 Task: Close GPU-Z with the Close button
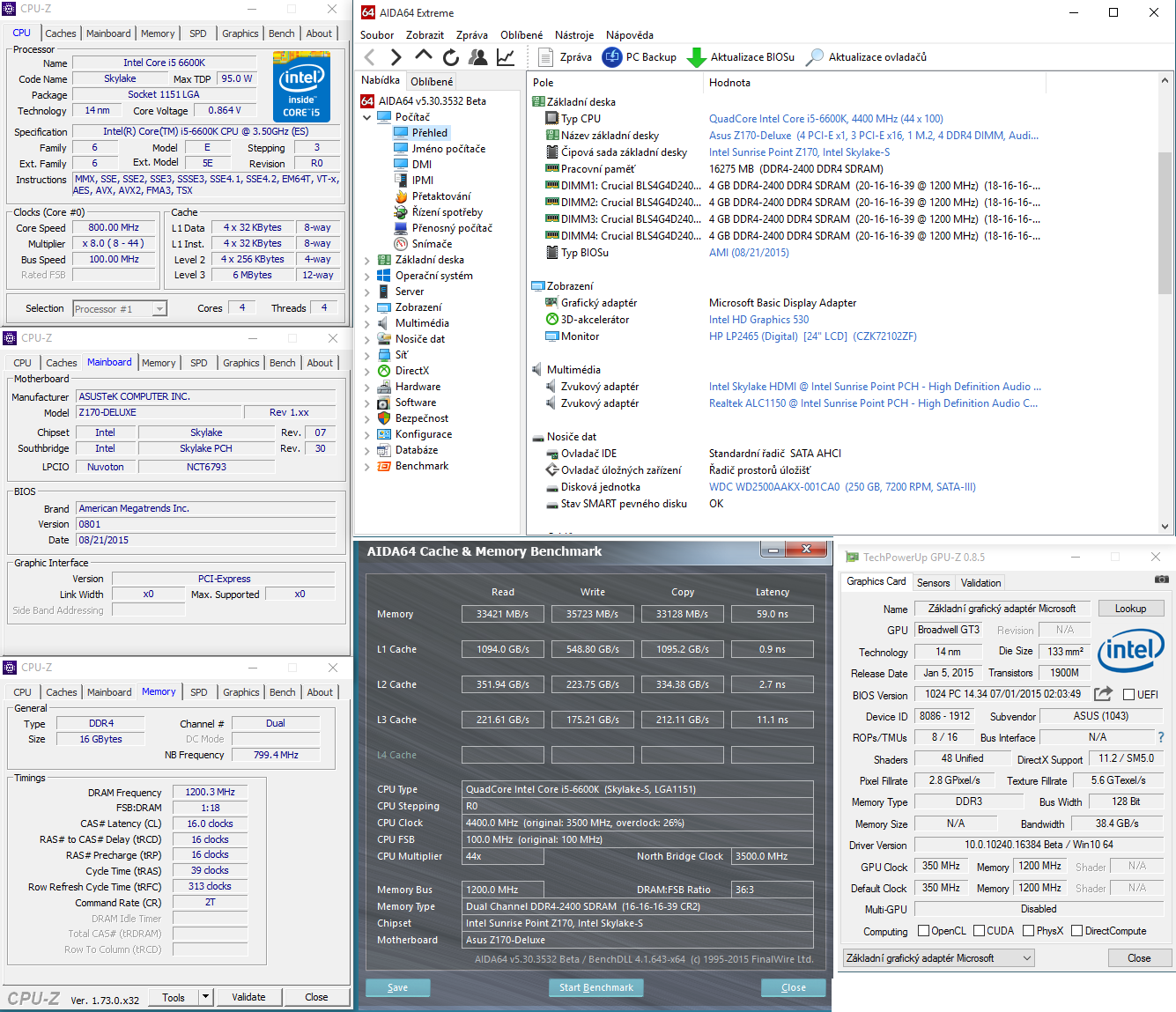[1139, 958]
